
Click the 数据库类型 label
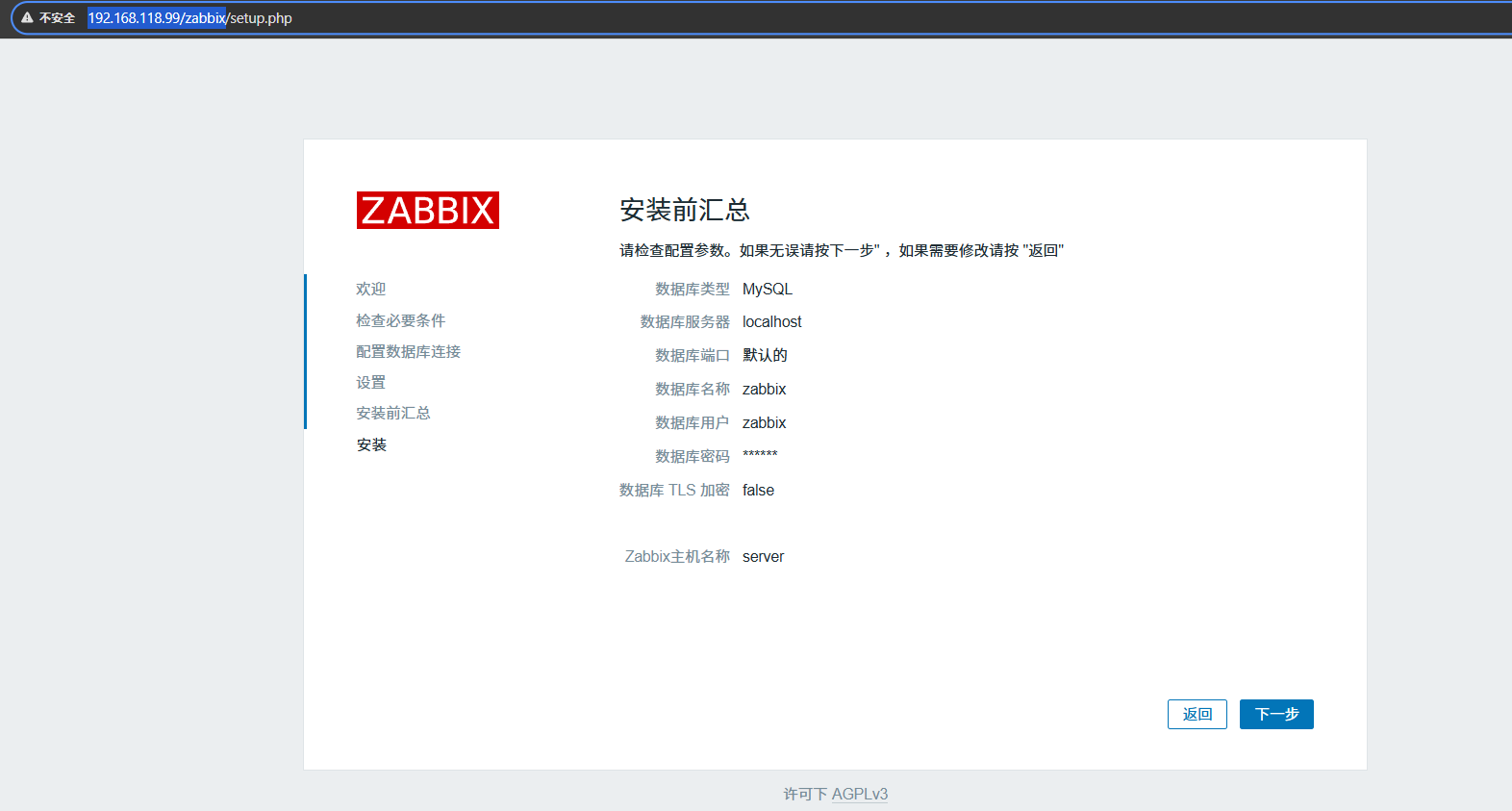point(693,289)
